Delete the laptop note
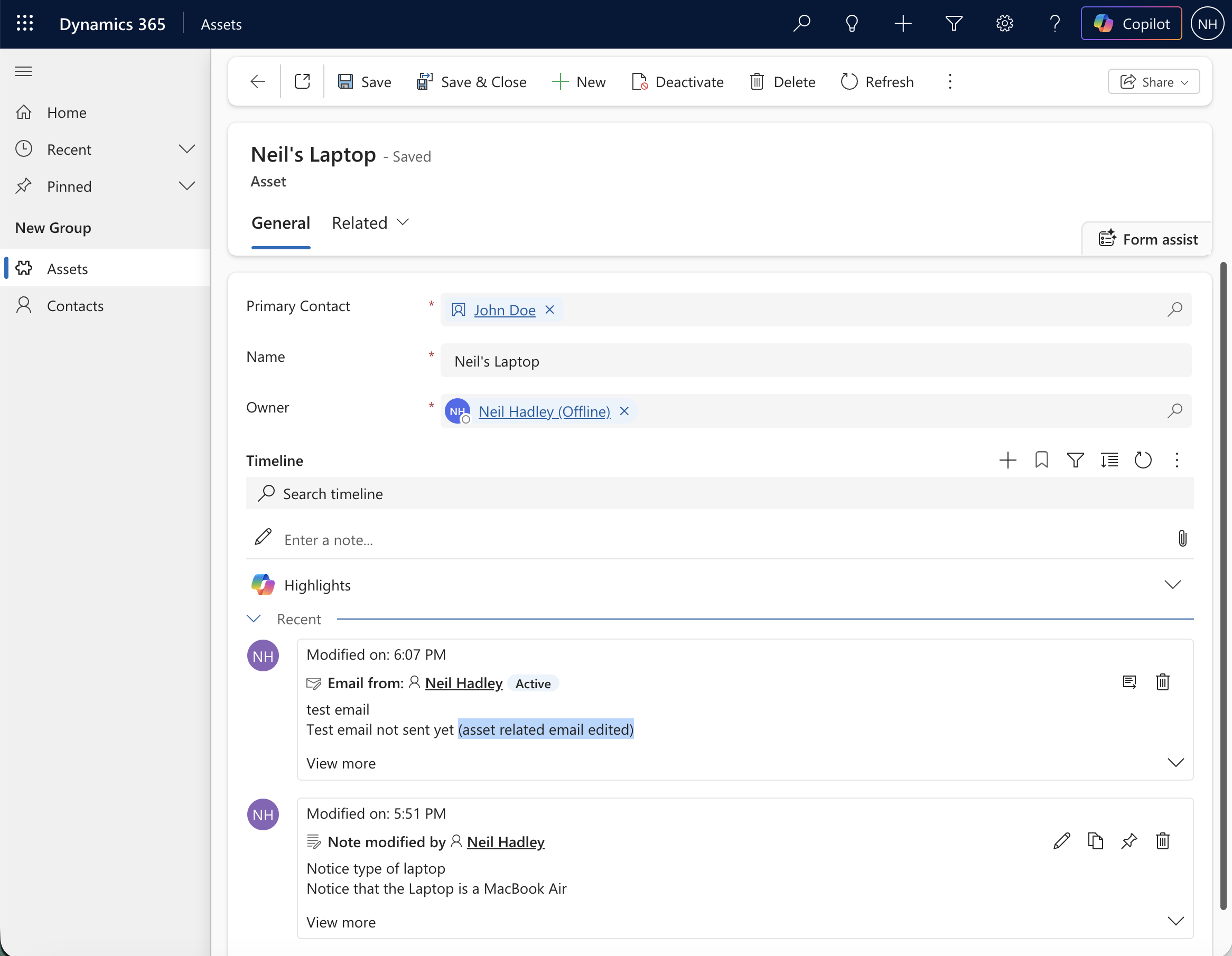This screenshot has width=1232, height=956. (1163, 841)
